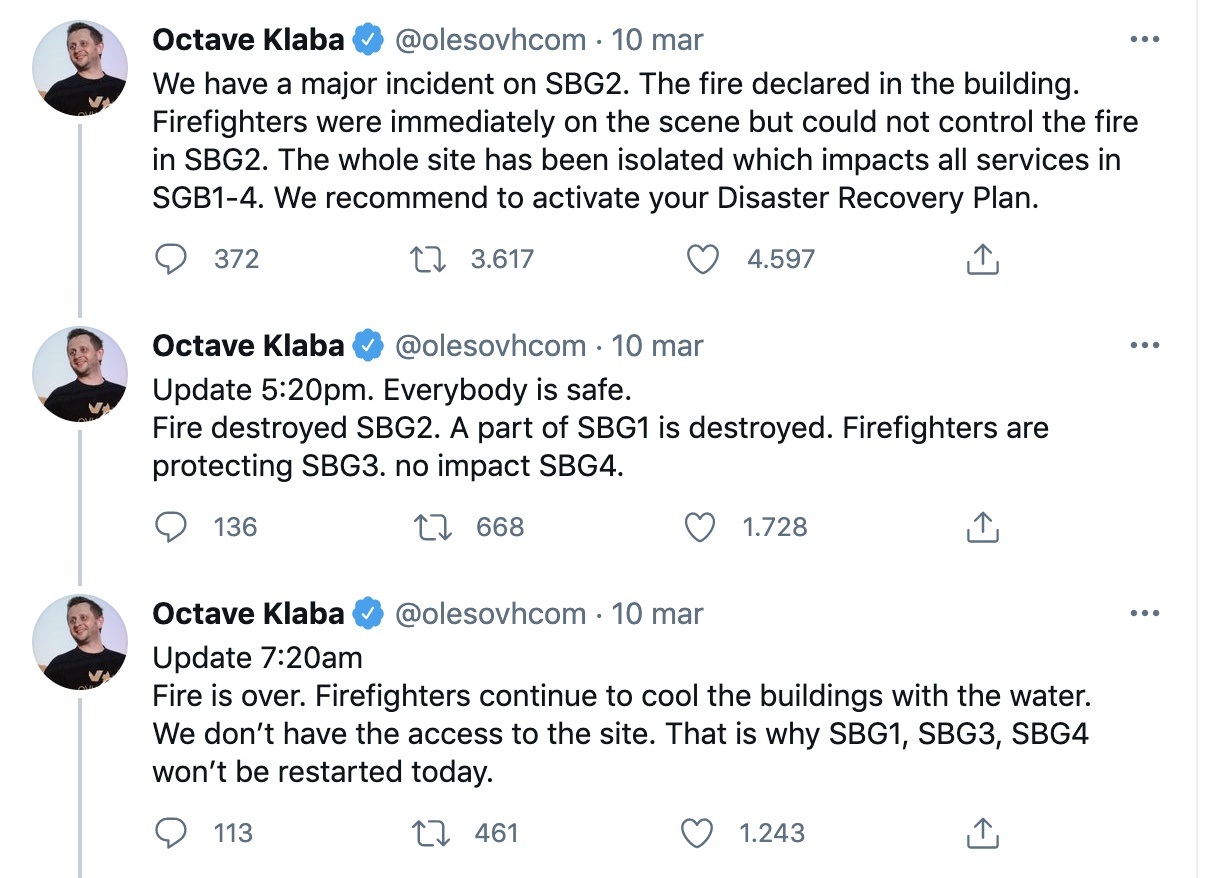The image size is (1220, 878).
Task: Share the major incident on SBG2 tweet
Action: 982,260
